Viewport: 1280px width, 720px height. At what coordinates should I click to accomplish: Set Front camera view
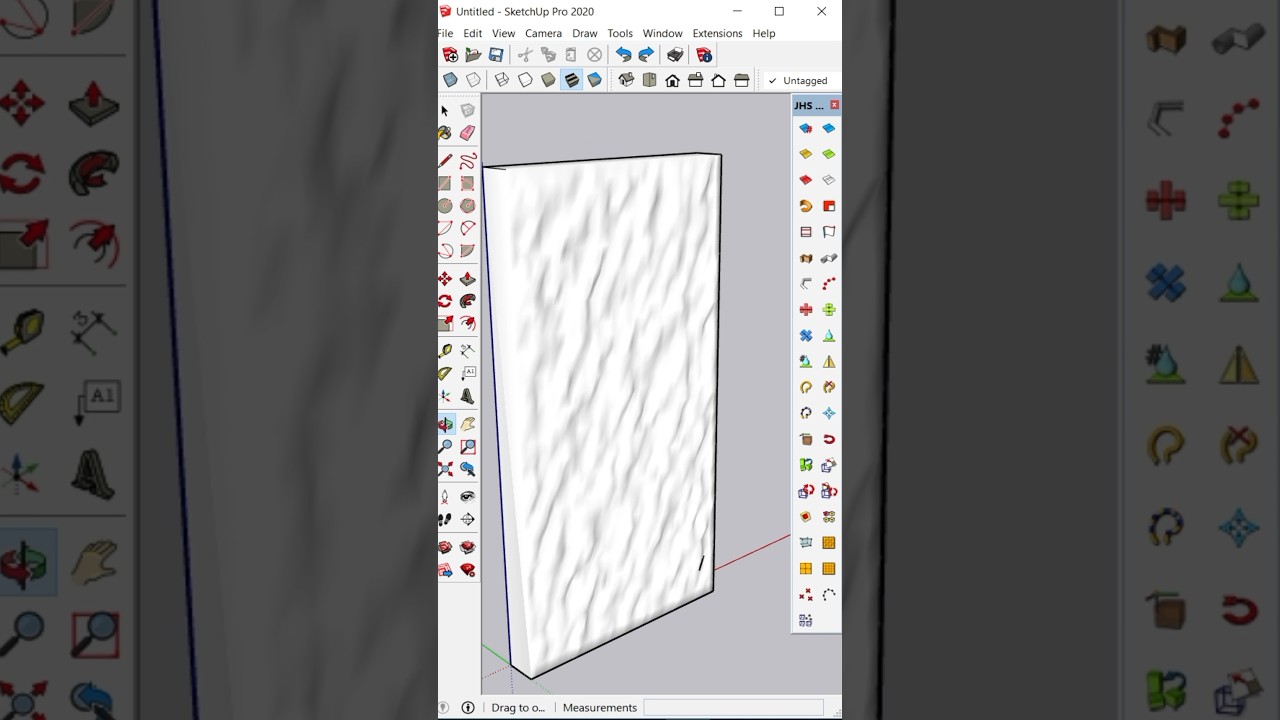672,80
